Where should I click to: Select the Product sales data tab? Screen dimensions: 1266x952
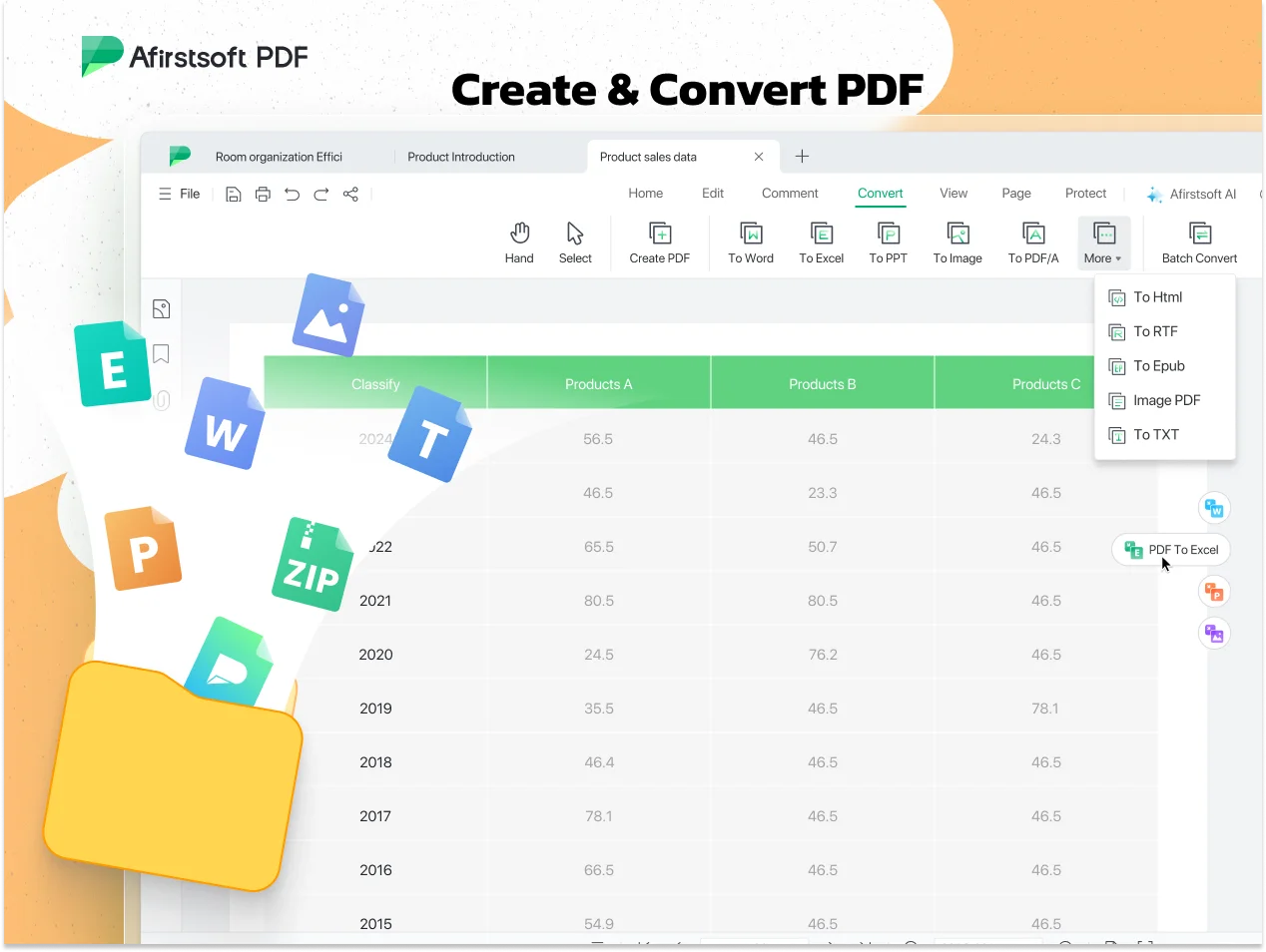click(648, 157)
